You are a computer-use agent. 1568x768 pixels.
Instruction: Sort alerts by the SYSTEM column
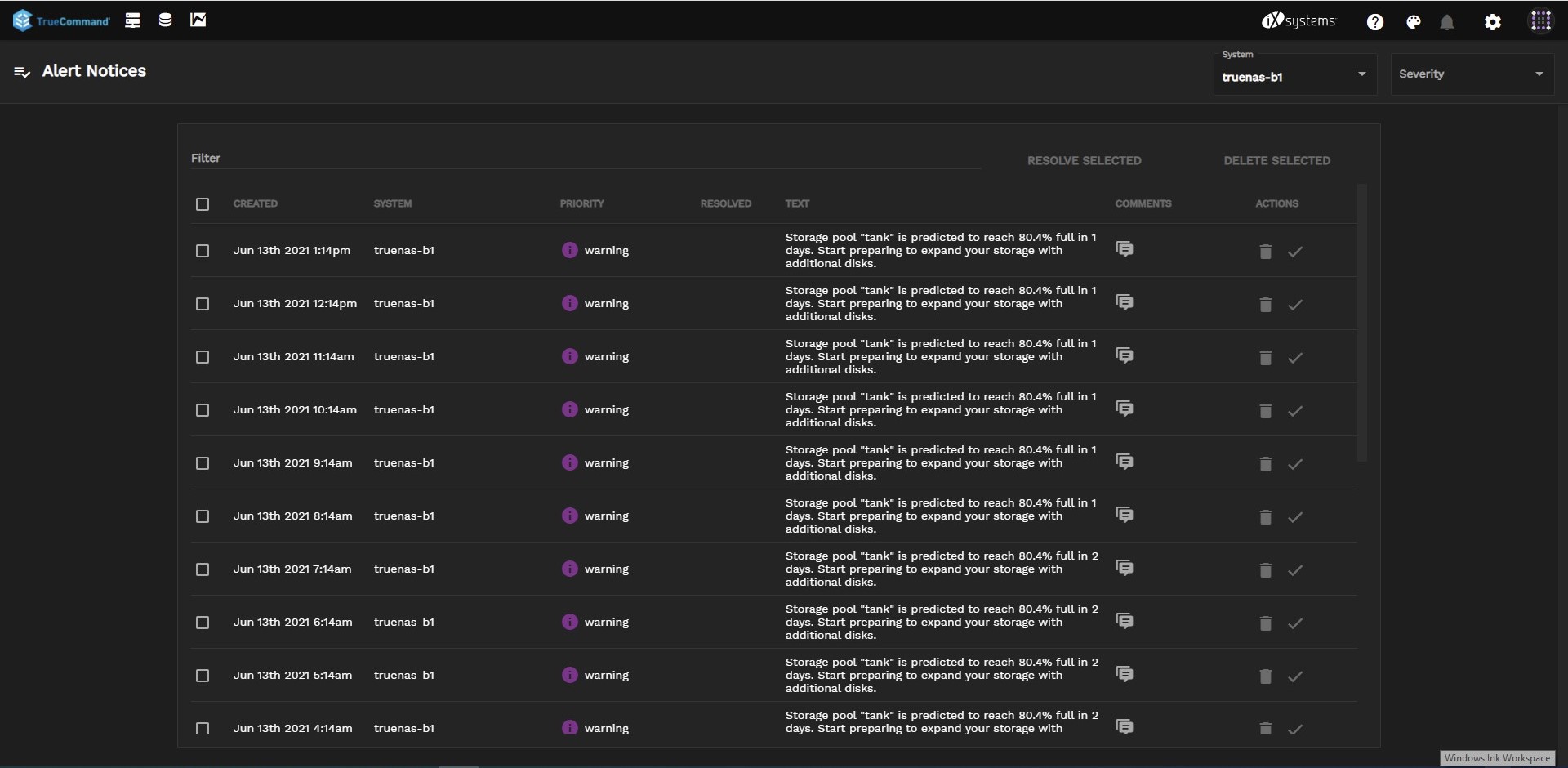393,203
